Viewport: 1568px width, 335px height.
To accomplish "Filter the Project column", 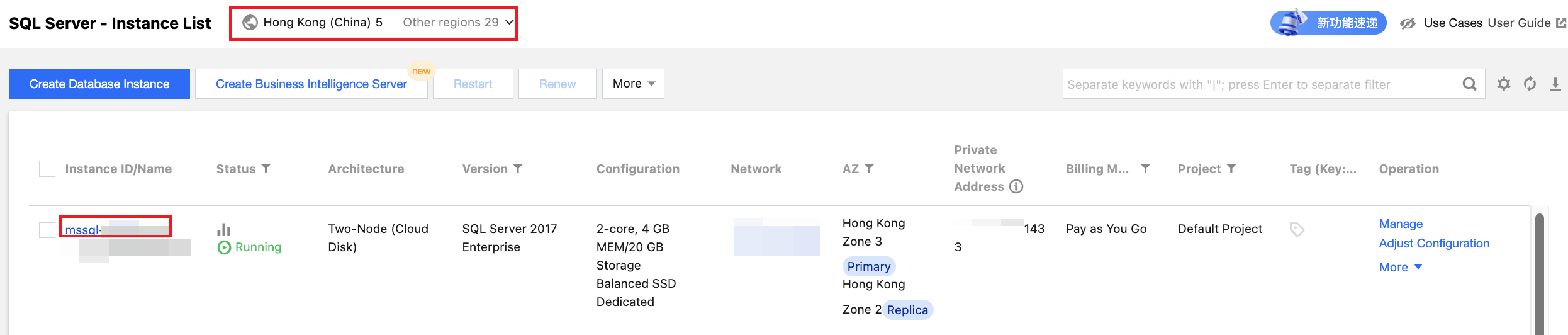I will click(1231, 168).
